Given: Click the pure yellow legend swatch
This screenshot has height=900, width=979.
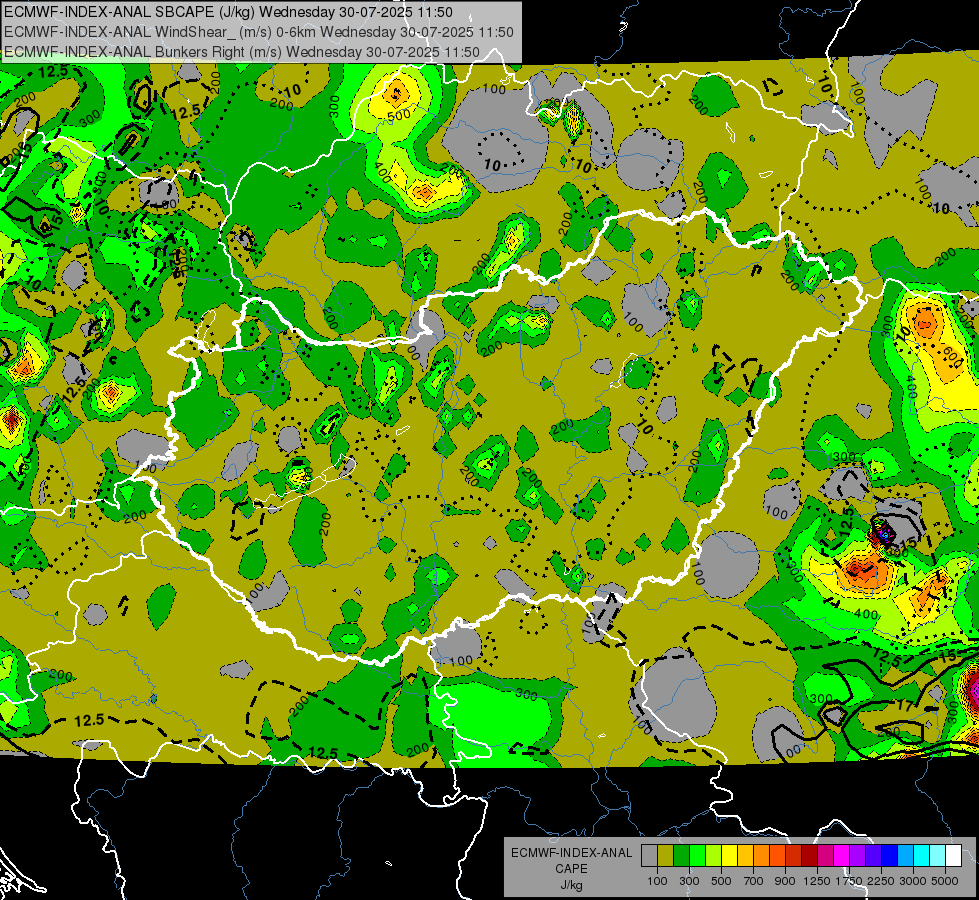Looking at the screenshot, I should pos(729,856).
